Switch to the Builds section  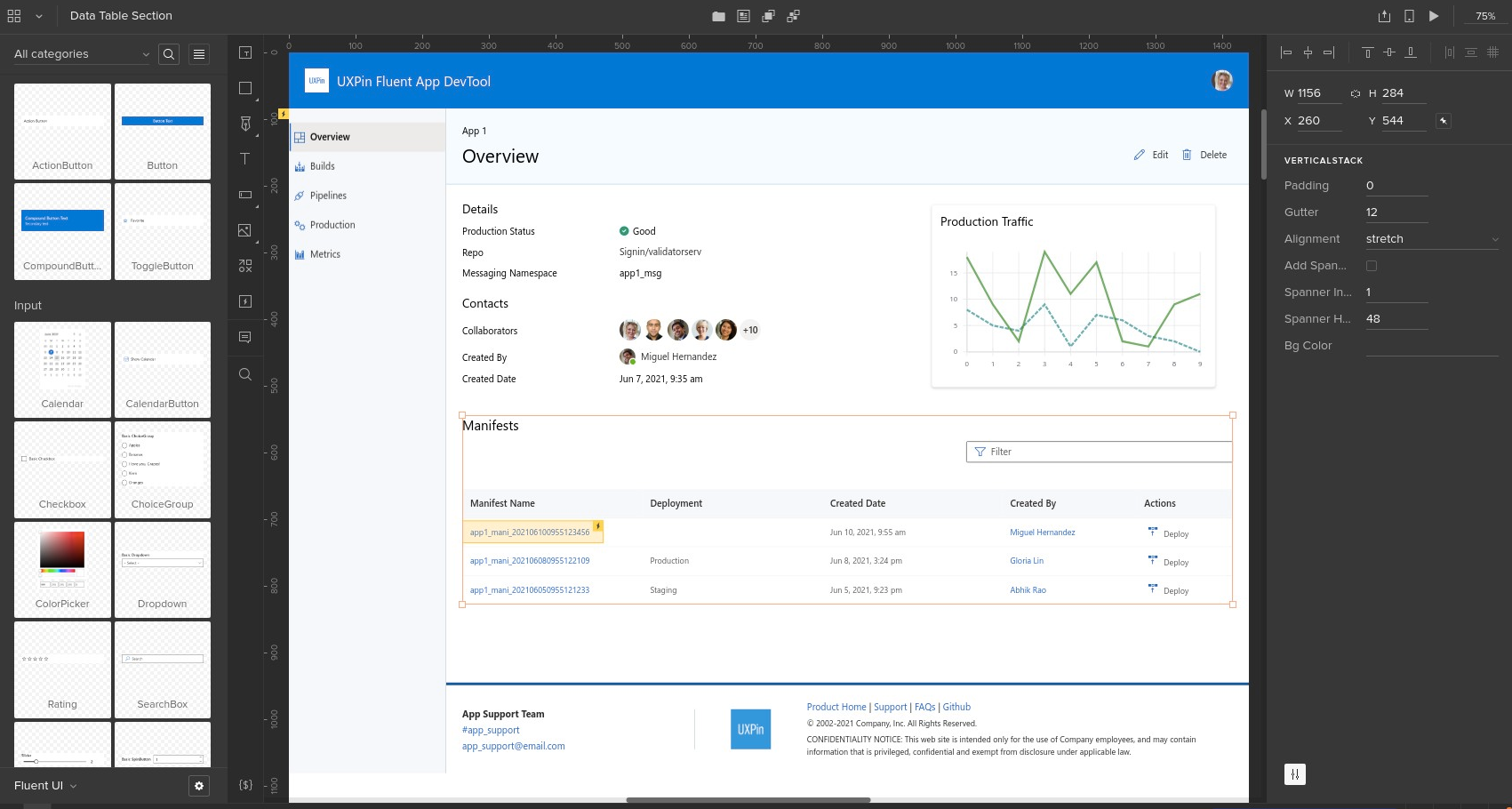click(320, 166)
